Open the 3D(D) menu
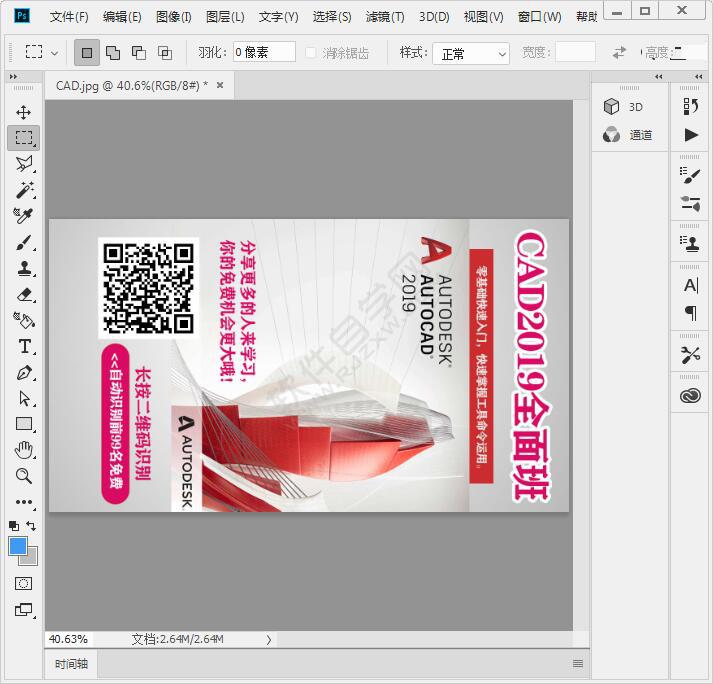The height and width of the screenshot is (684, 713). coord(434,17)
